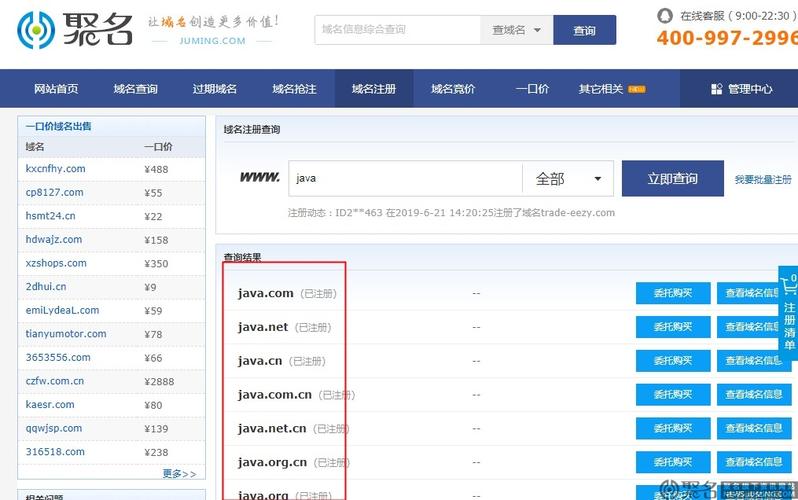The height and width of the screenshot is (500, 798).
Task: Click the java.cn result domain name
Action: 260,361
